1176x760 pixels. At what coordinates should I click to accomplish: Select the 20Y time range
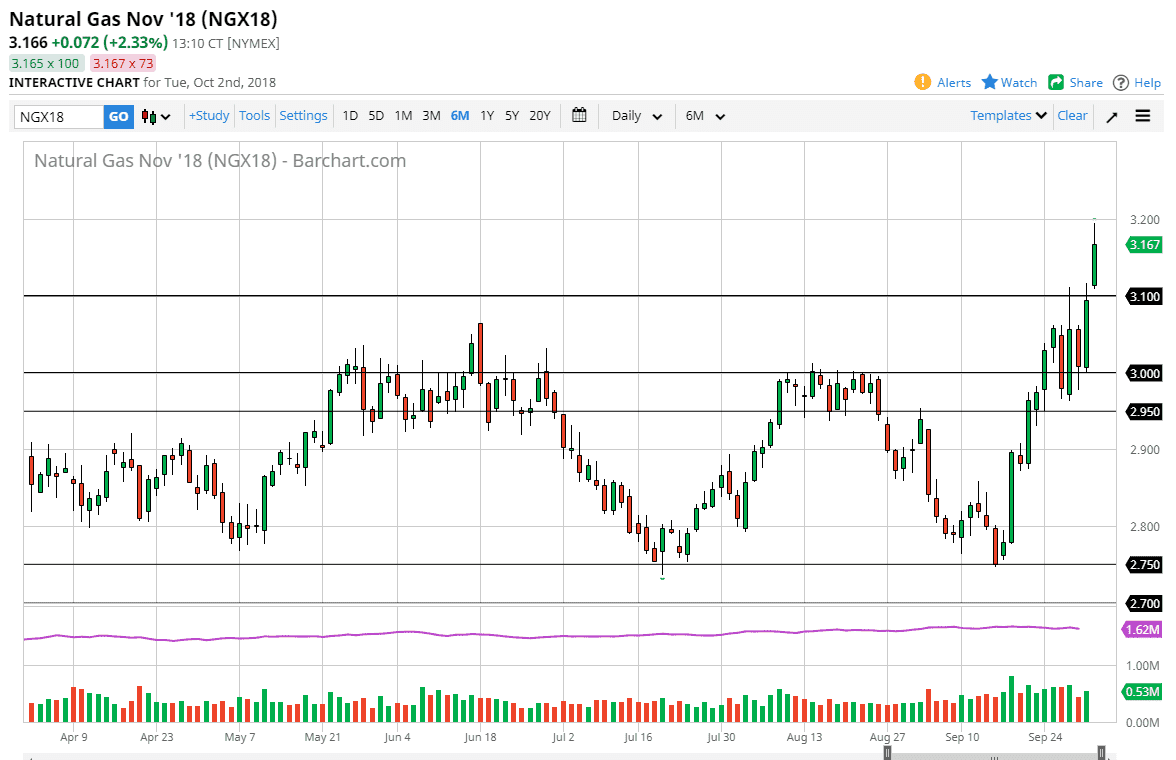[x=540, y=116]
